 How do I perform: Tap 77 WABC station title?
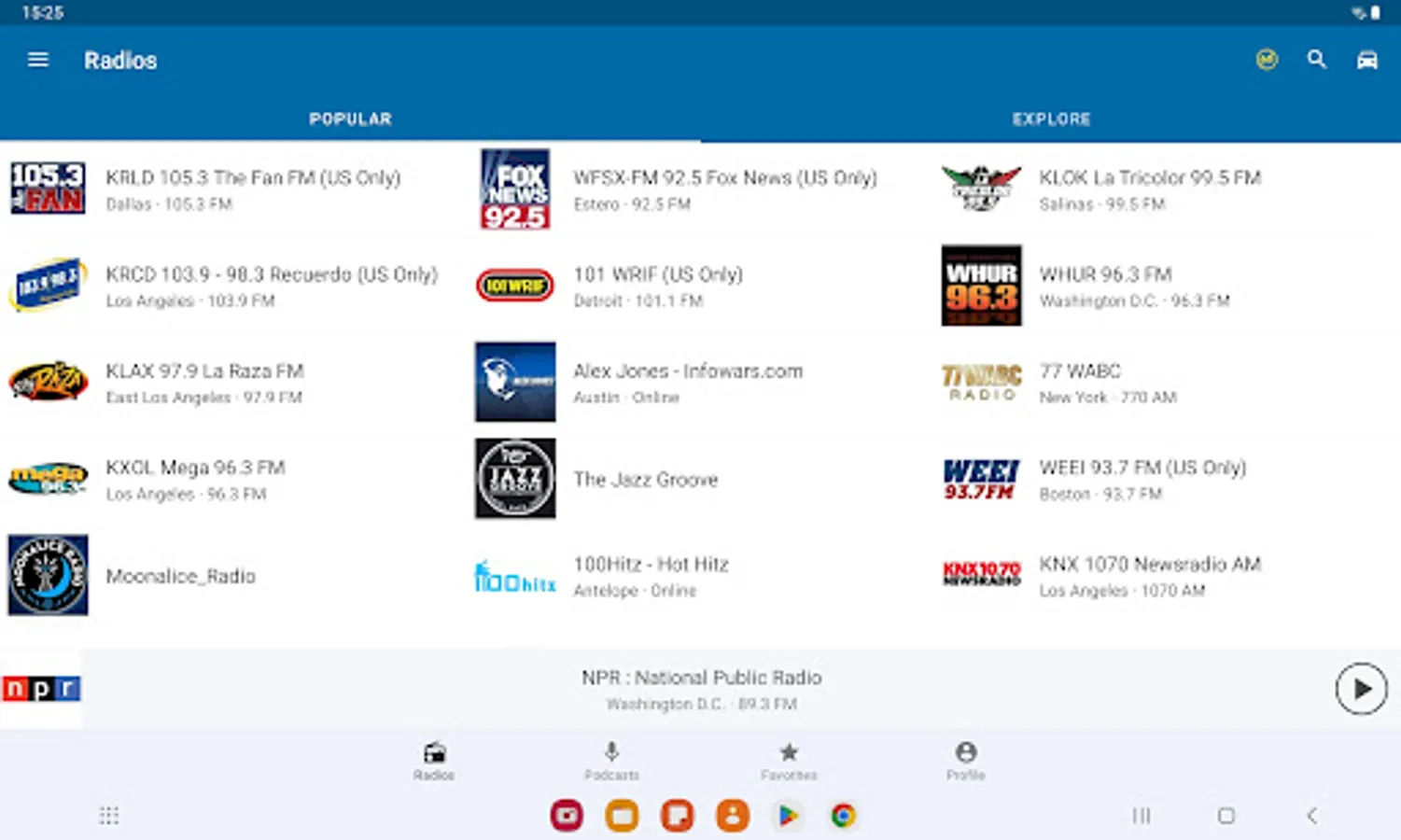(1080, 371)
